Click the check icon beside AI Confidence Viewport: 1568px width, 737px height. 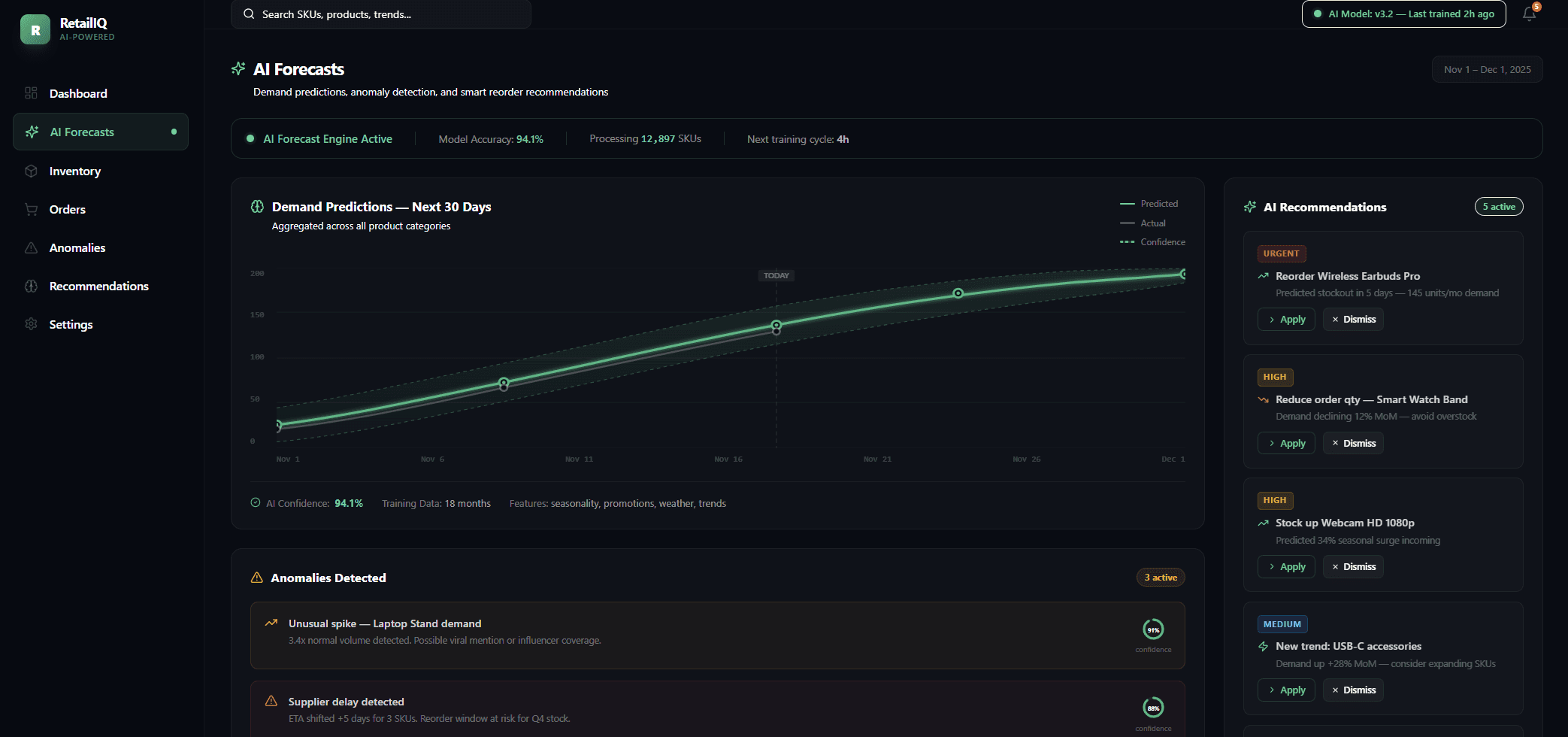pyautogui.click(x=256, y=503)
